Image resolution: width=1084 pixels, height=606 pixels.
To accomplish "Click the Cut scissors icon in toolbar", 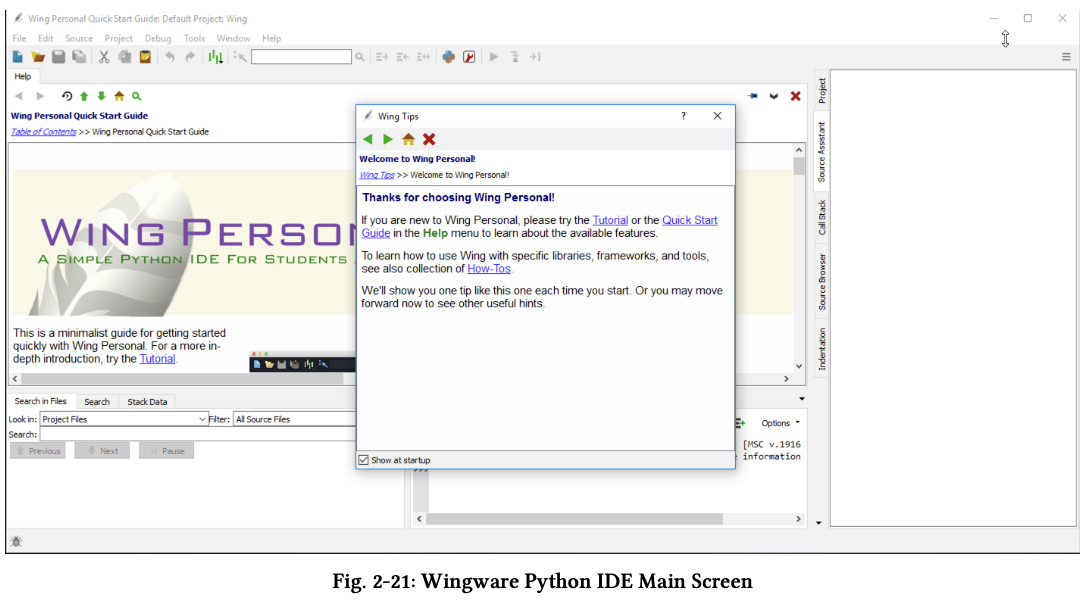I will (x=103, y=57).
